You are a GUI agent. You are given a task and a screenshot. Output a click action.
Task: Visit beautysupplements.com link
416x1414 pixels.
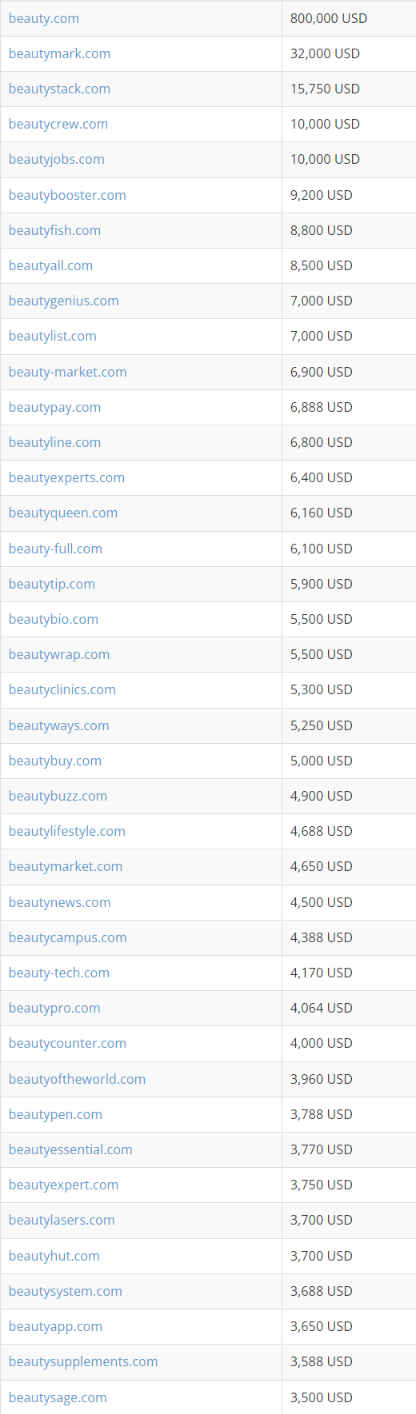tap(83, 1362)
